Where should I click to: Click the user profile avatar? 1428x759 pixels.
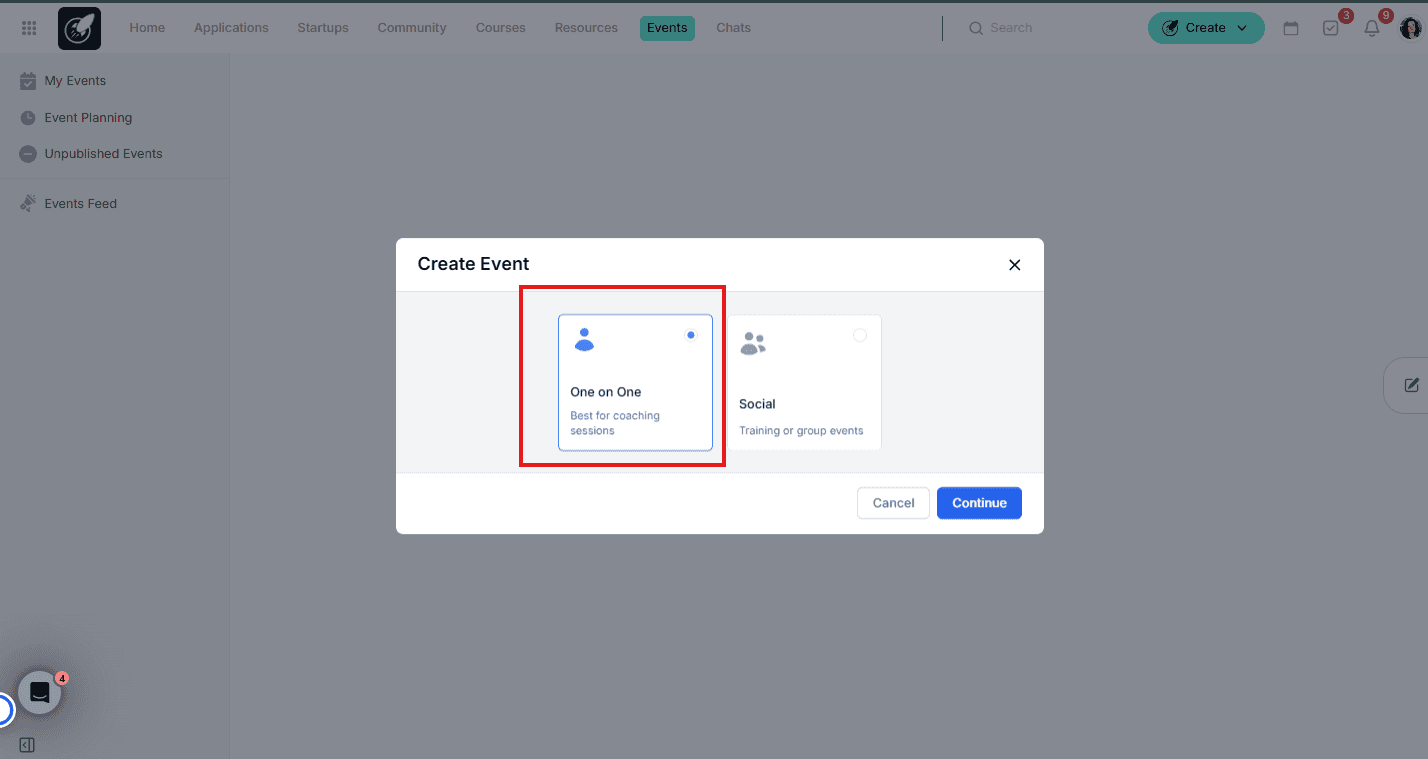pos(1410,28)
